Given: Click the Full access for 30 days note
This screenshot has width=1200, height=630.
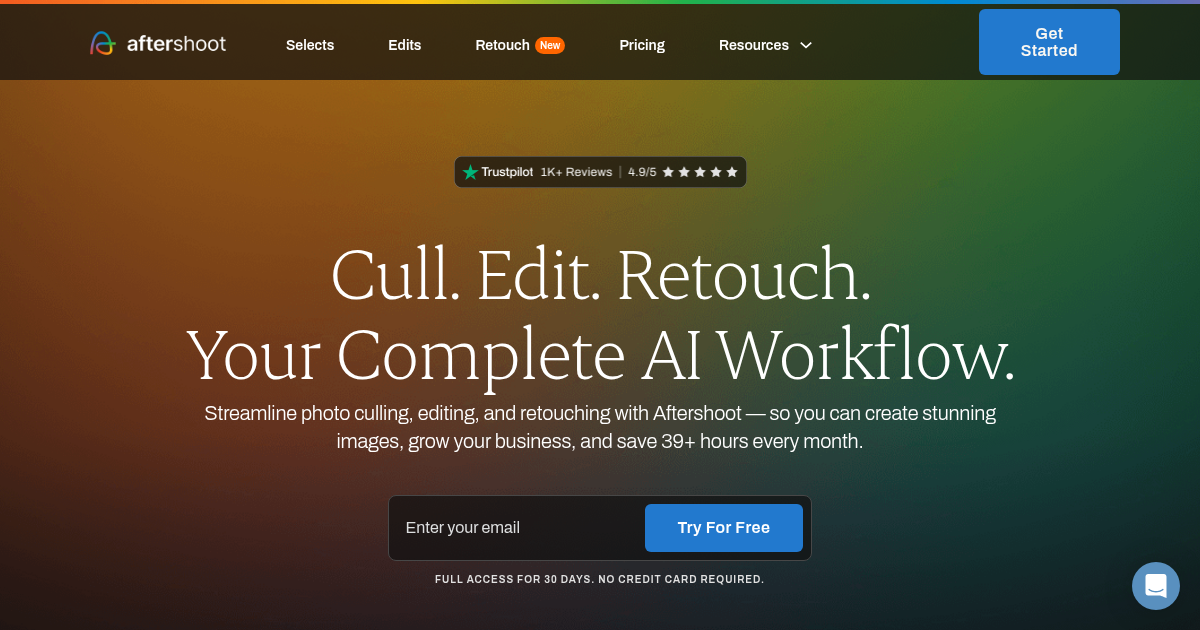Looking at the screenshot, I should pyautogui.click(x=599, y=579).
